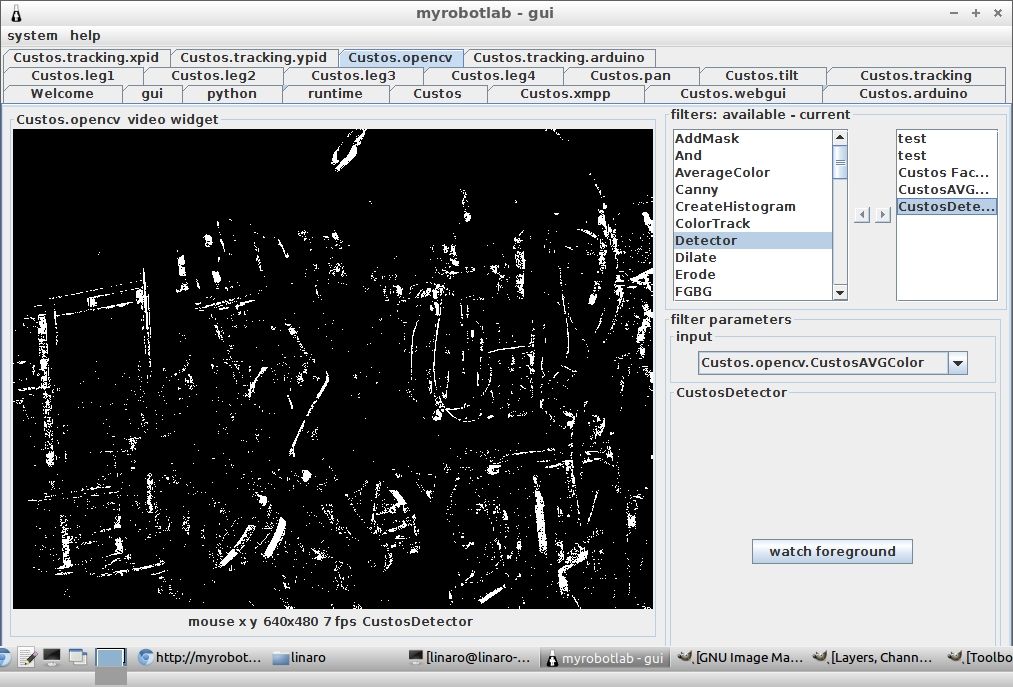The height and width of the screenshot is (687, 1013).
Task: Open linaro folder window from taskbar
Action: [299, 658]
